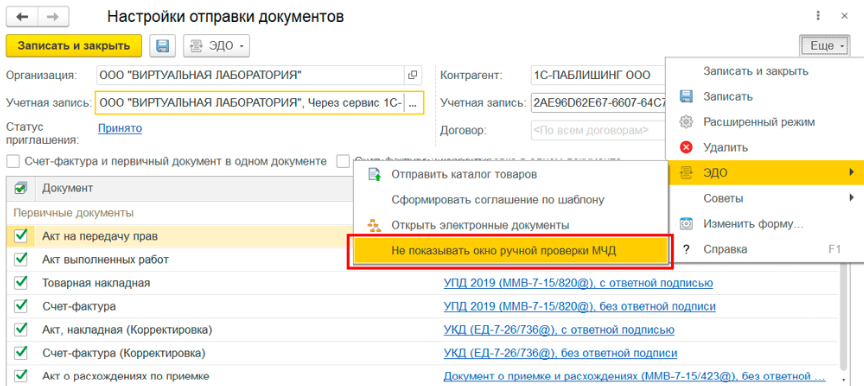Uncheck the Счет-фактура row checkbox
864x386 pixels.
click(20, 306)
